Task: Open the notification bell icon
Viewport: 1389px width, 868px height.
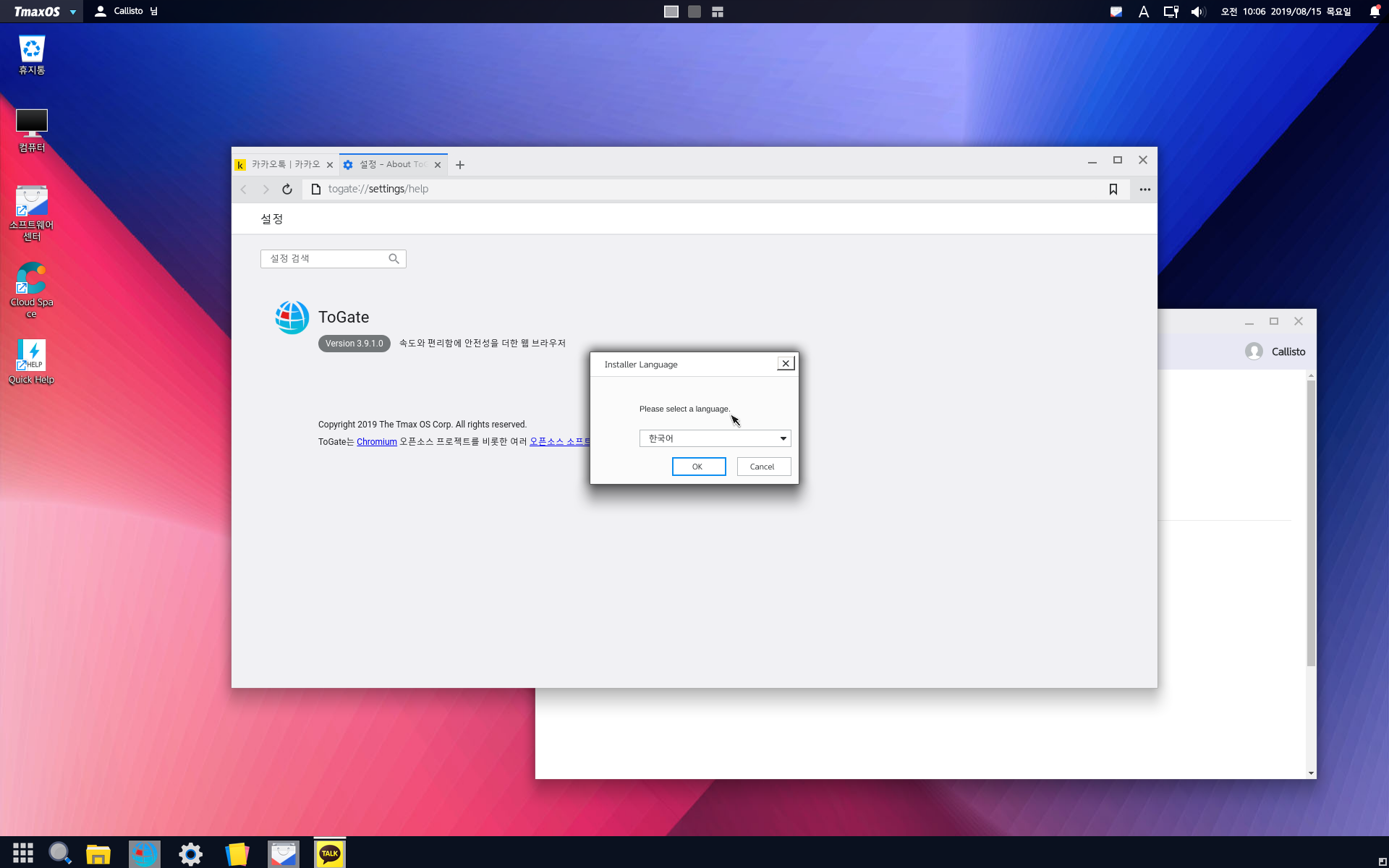Action: tap(1375, 12)
